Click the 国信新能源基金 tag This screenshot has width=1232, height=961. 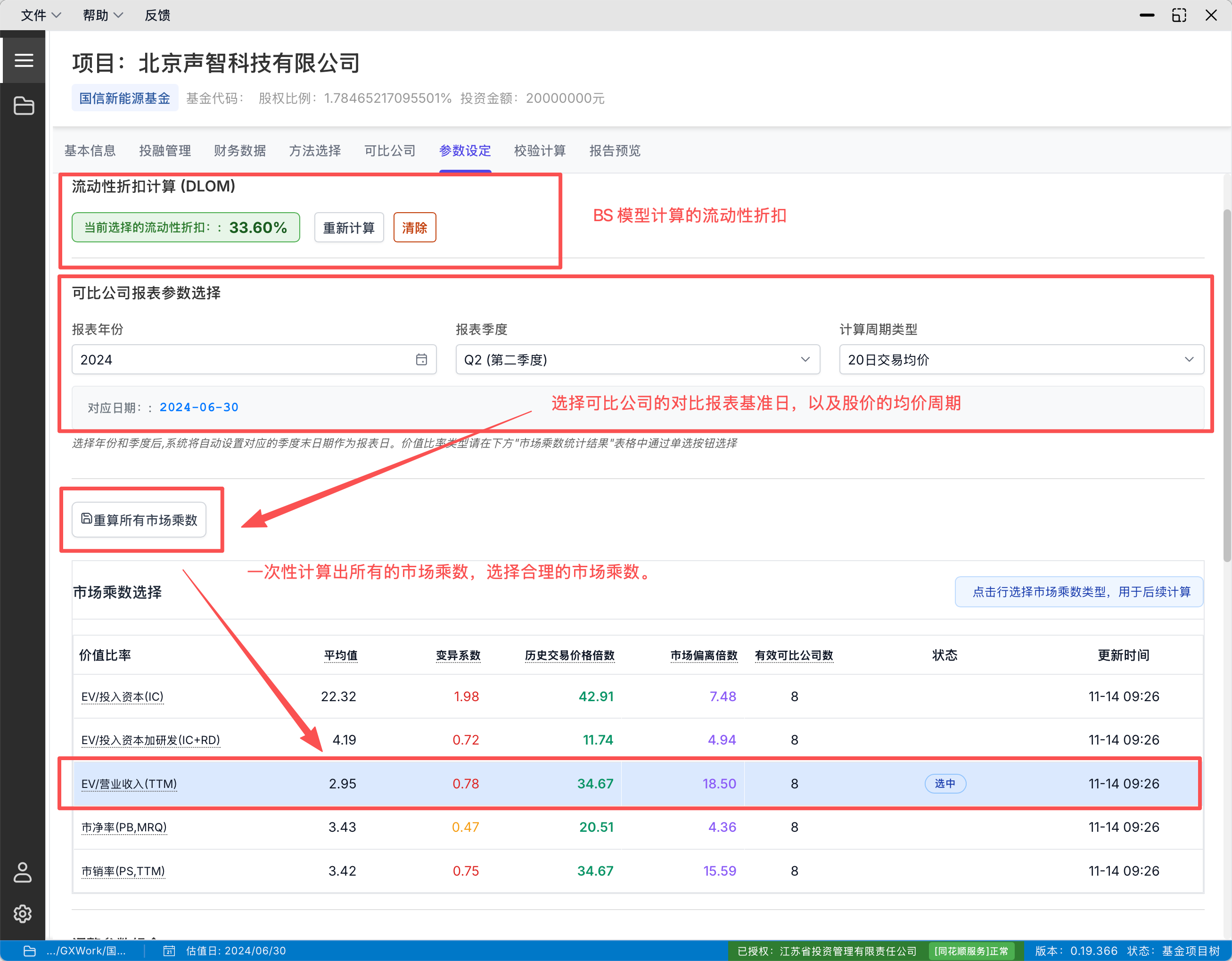coord(125,98)
